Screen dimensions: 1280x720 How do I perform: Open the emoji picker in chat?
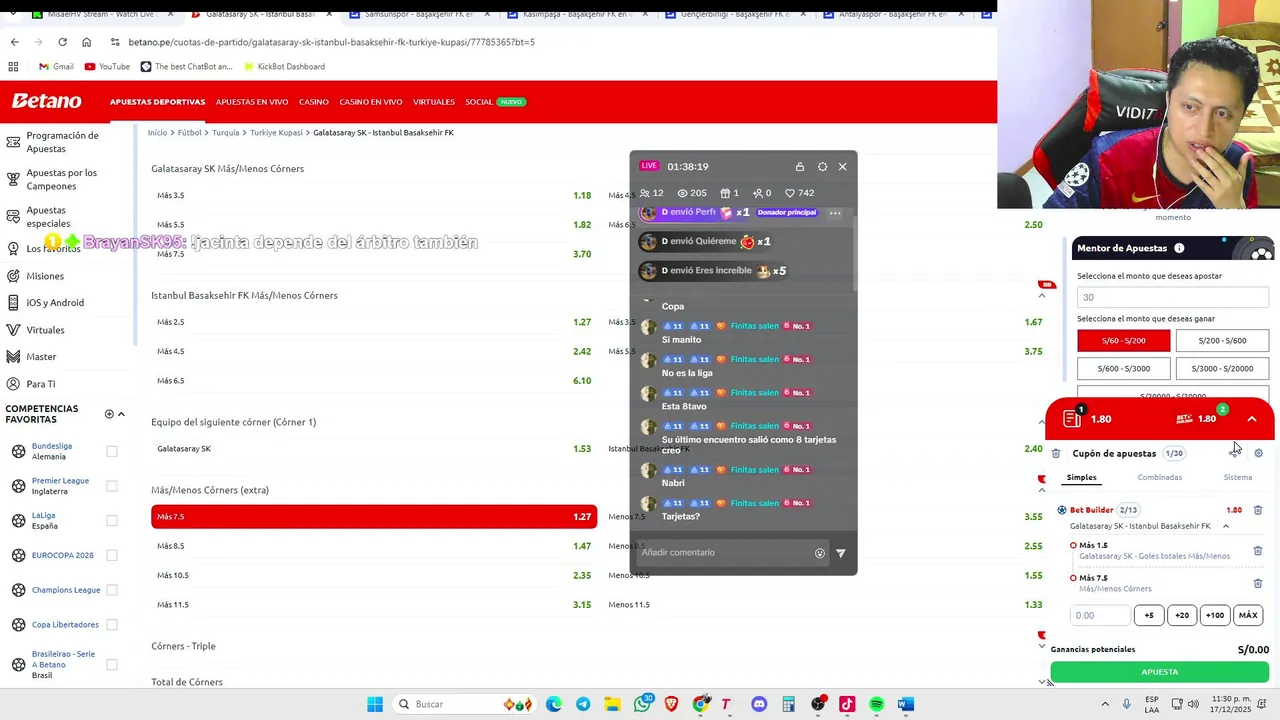820,553
